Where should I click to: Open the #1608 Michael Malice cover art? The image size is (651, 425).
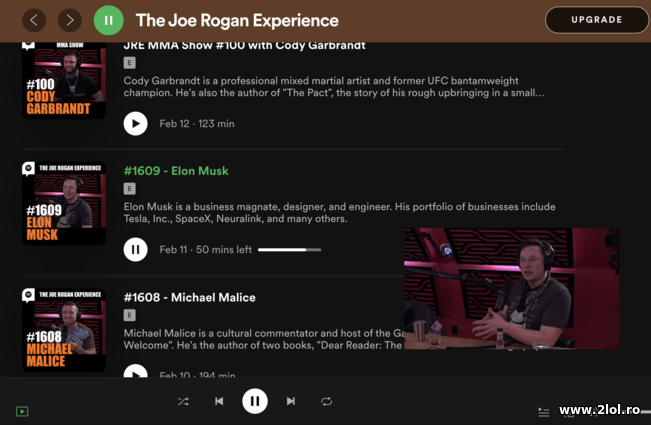coord(64,330)
